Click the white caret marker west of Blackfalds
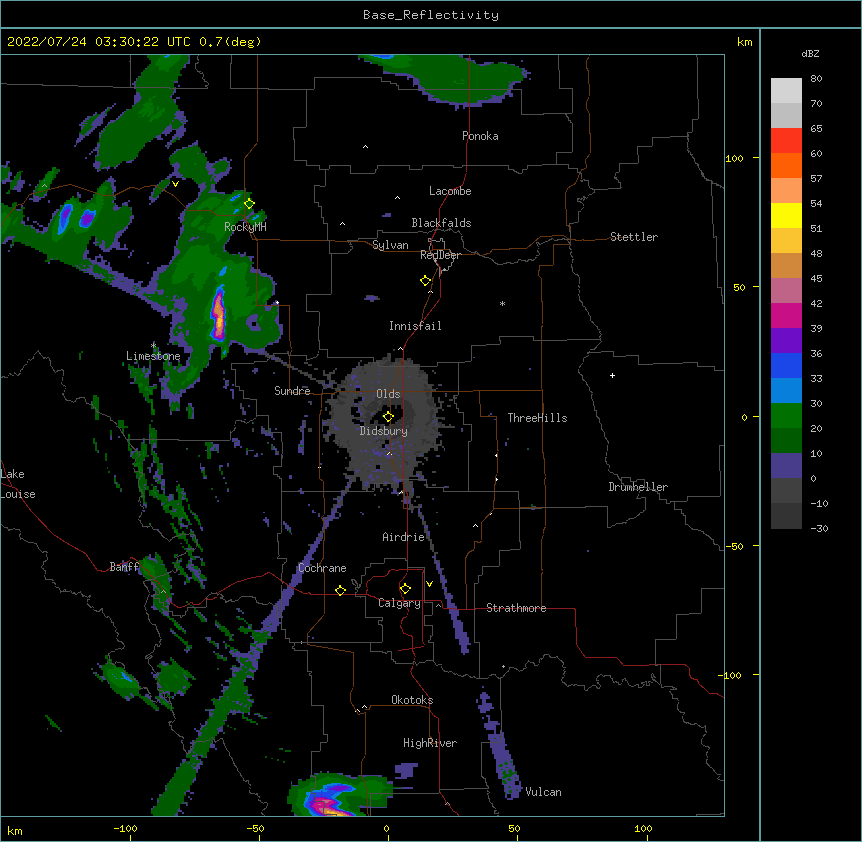The image size is (862, 842). [x=342, y=224]
